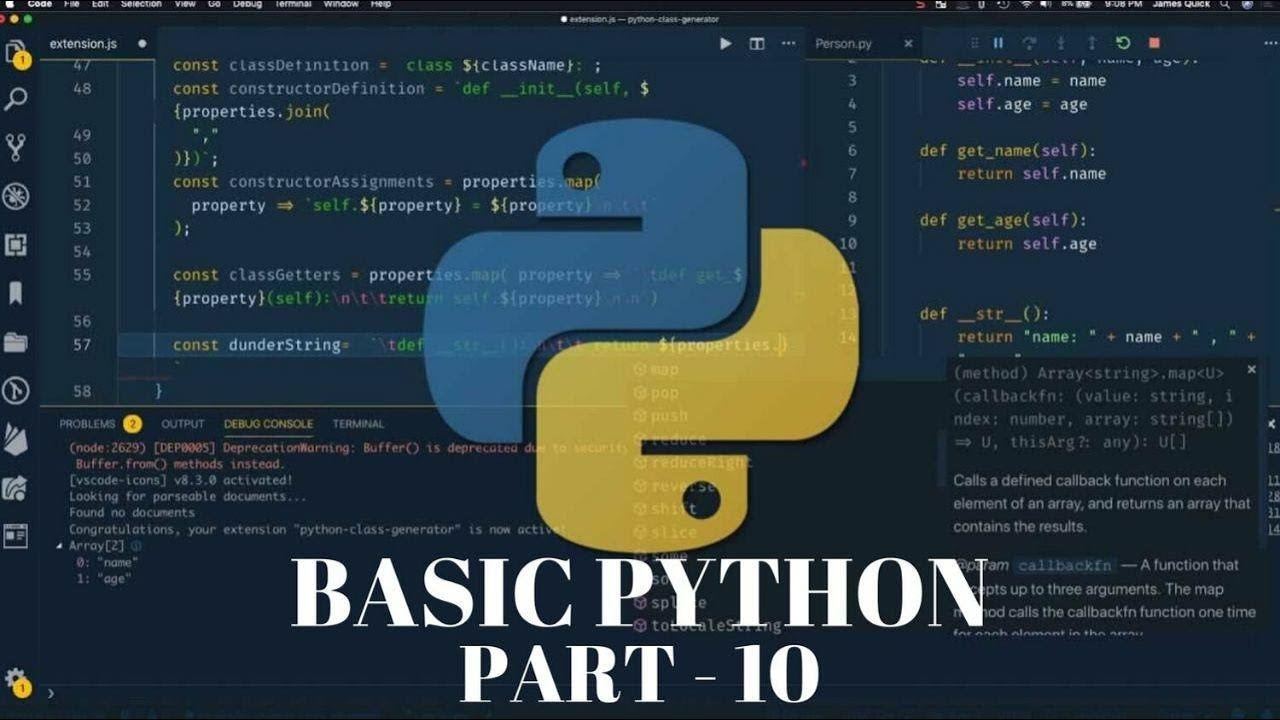Click the Step Into debug arrow
Viewport: 1280px width, 720px height.
[x=1061, y=43]
